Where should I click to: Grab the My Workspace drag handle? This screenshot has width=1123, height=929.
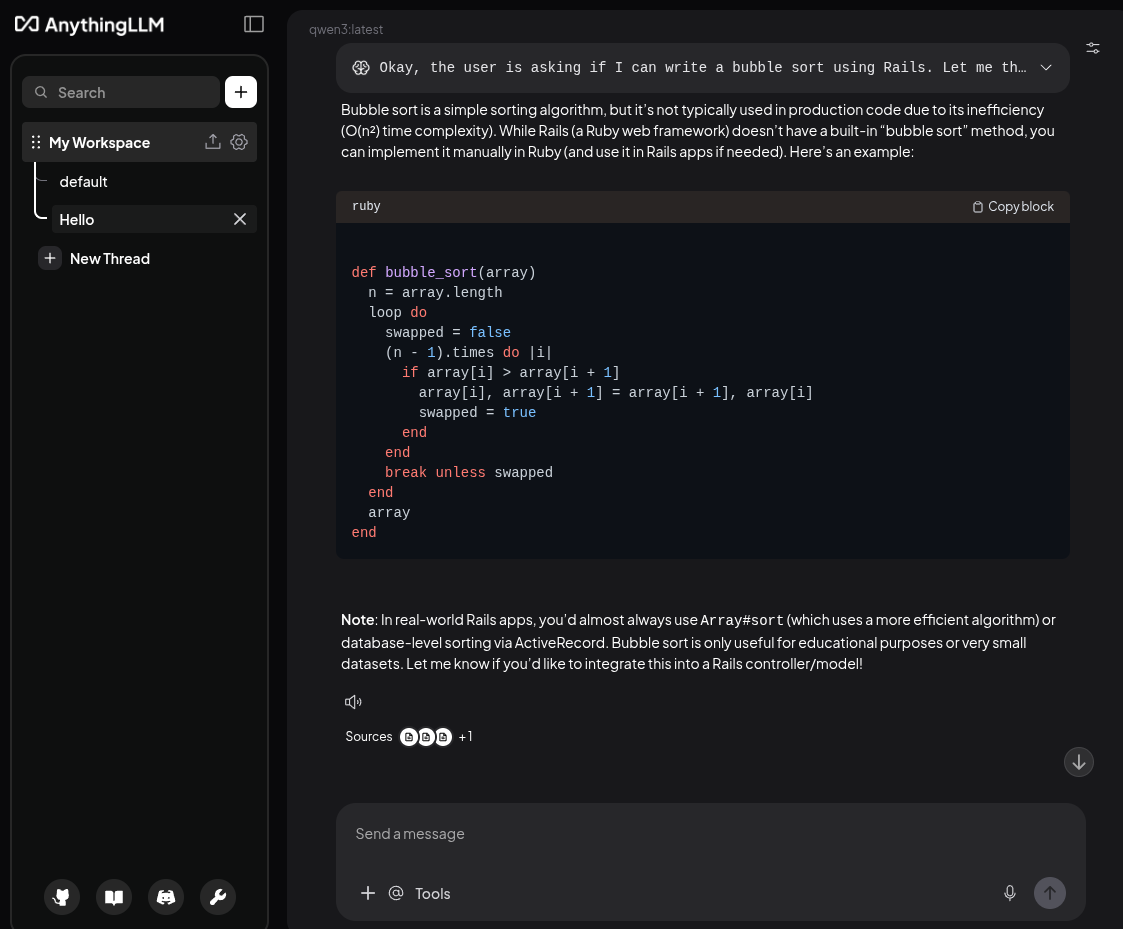pos(36,143)
